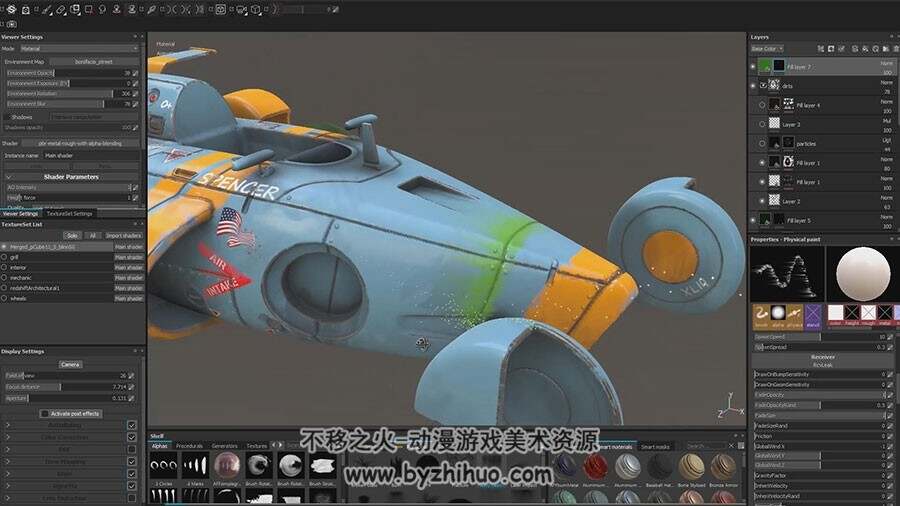Select the wheels texture set radio

[4, 298]
